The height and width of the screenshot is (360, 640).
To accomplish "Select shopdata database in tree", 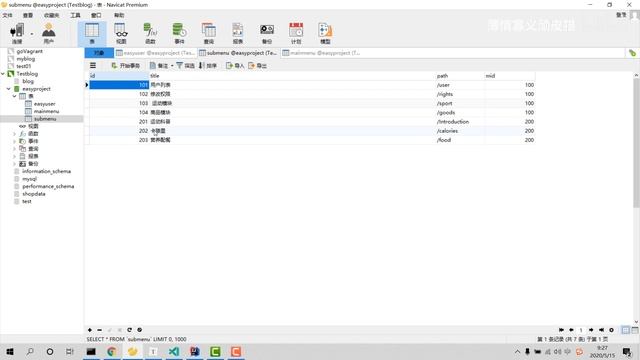I will (33, 194).
